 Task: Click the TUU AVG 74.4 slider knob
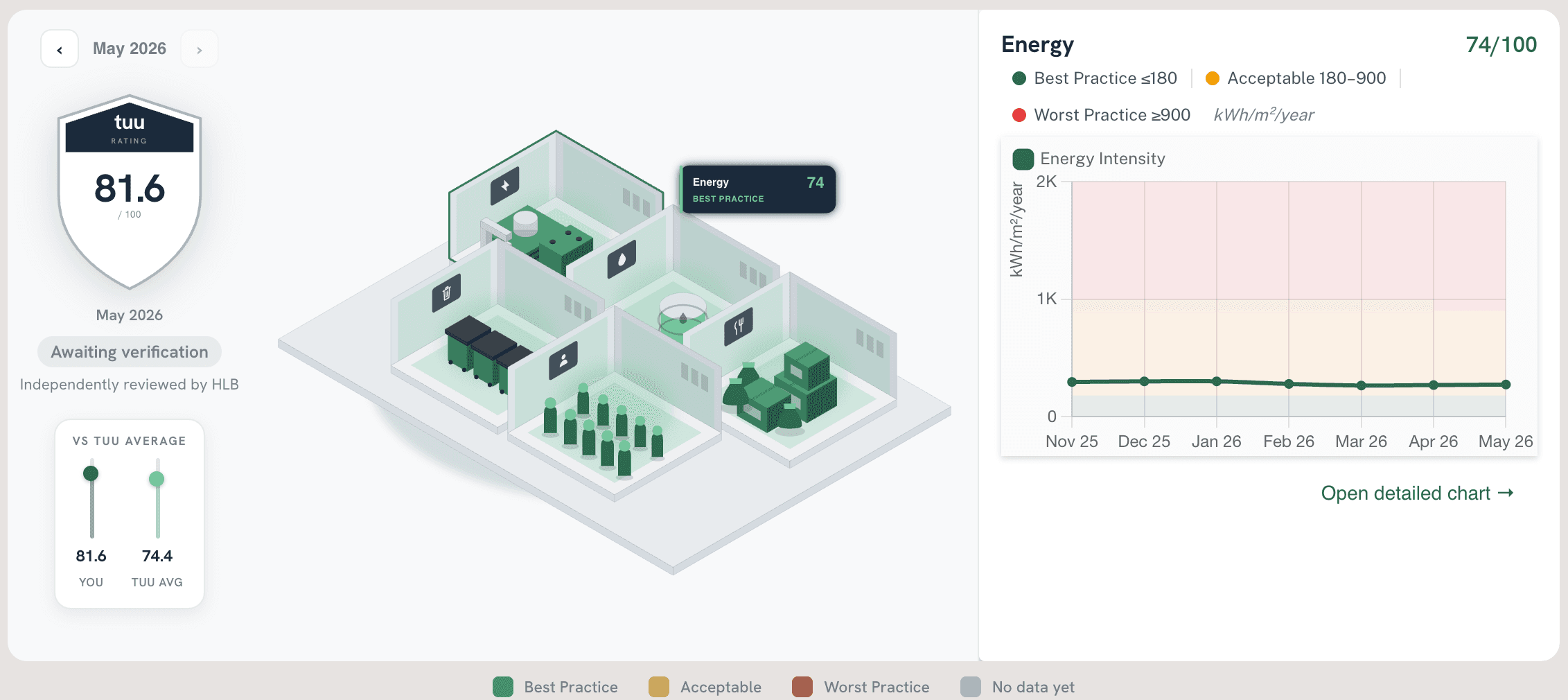coord(157,479)
